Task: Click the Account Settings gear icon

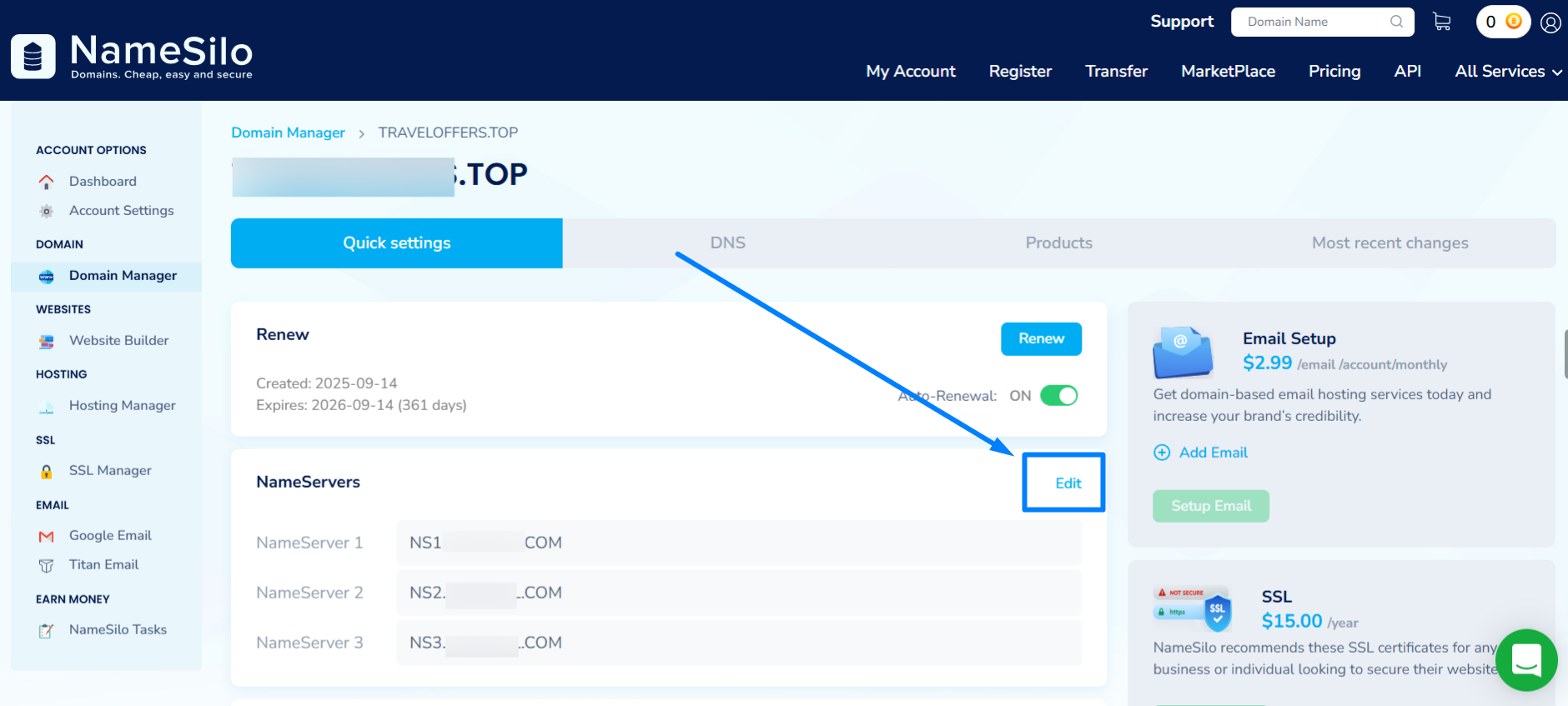Action: [47, 212]
